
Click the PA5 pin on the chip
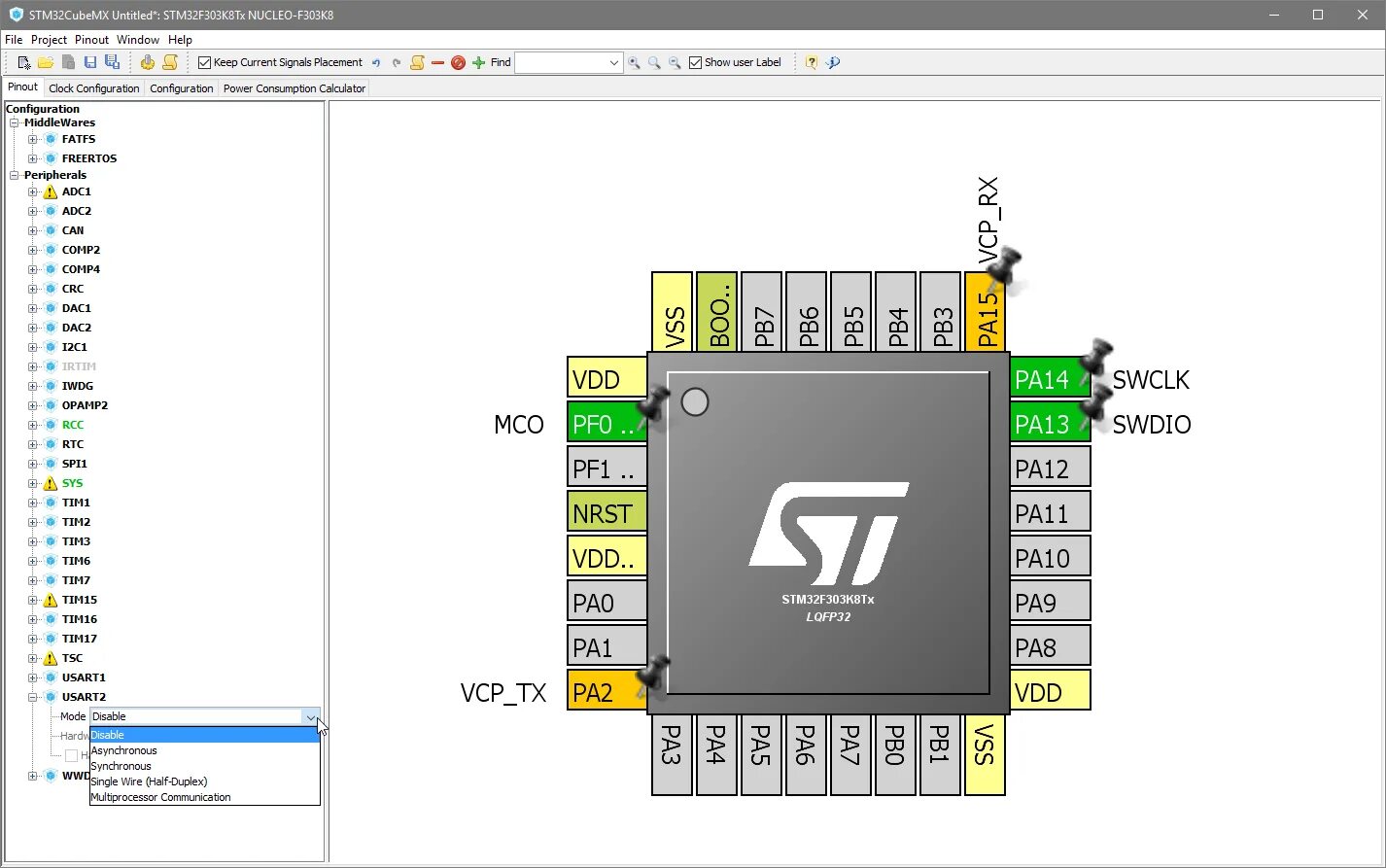[760, 756]
